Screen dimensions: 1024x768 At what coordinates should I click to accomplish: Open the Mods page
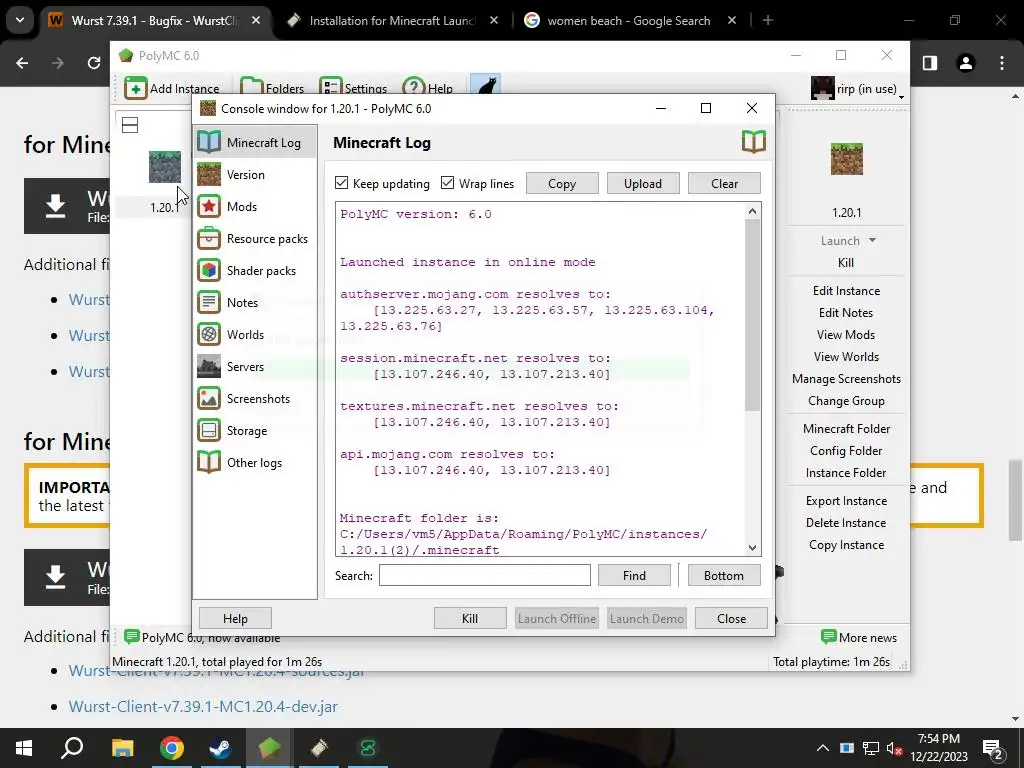coord(255,206)
